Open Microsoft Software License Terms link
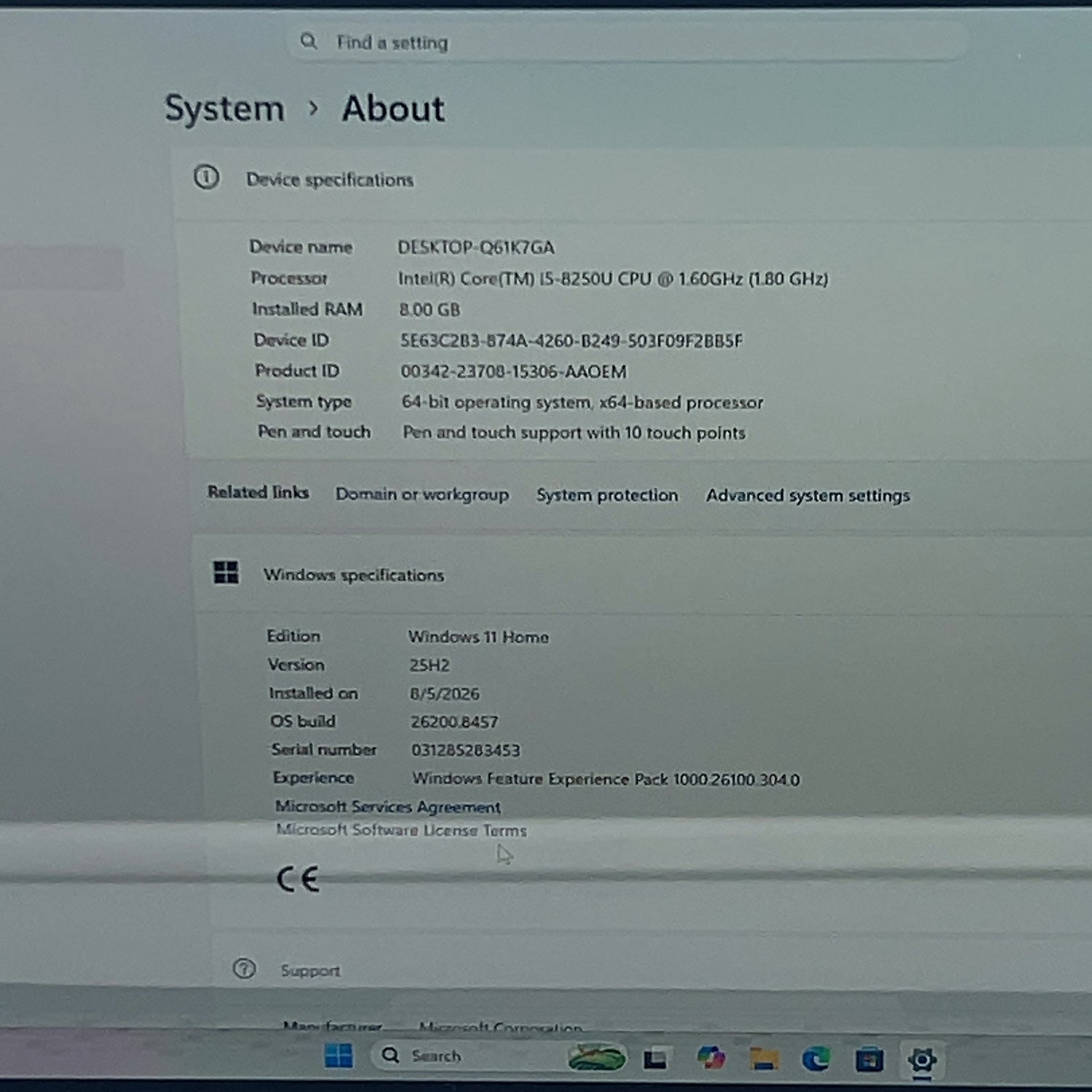The image size is (1092, 1092). tap(401, 830)
